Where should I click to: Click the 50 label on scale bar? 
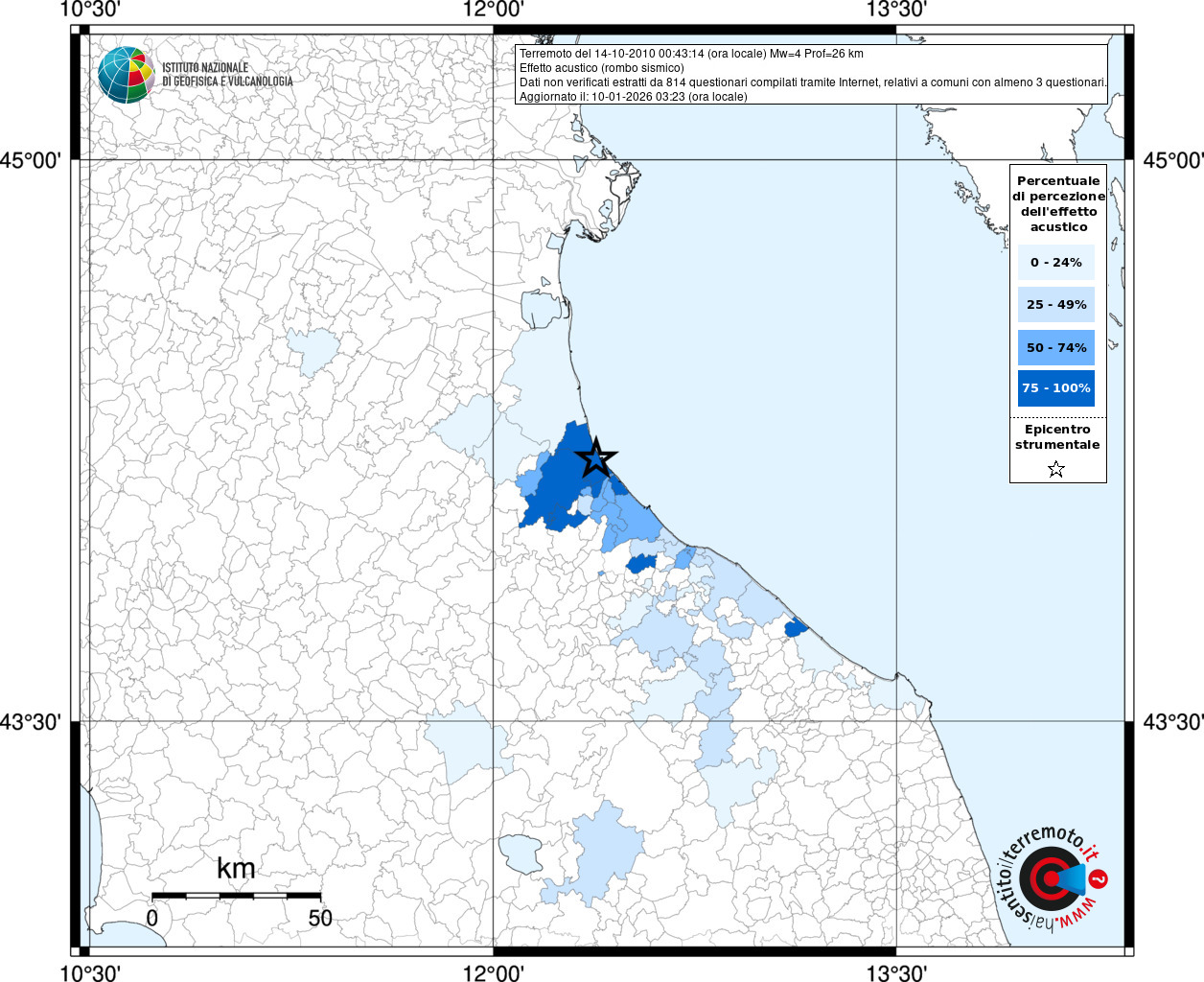(x=320, y=918)
